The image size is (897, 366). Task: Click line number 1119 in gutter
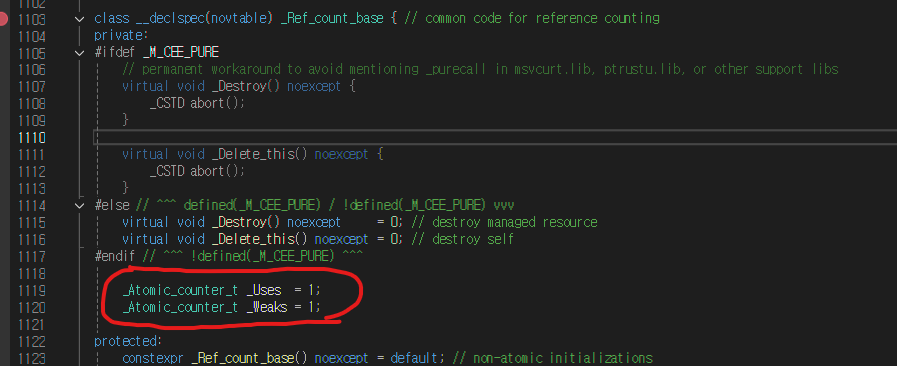31,291
